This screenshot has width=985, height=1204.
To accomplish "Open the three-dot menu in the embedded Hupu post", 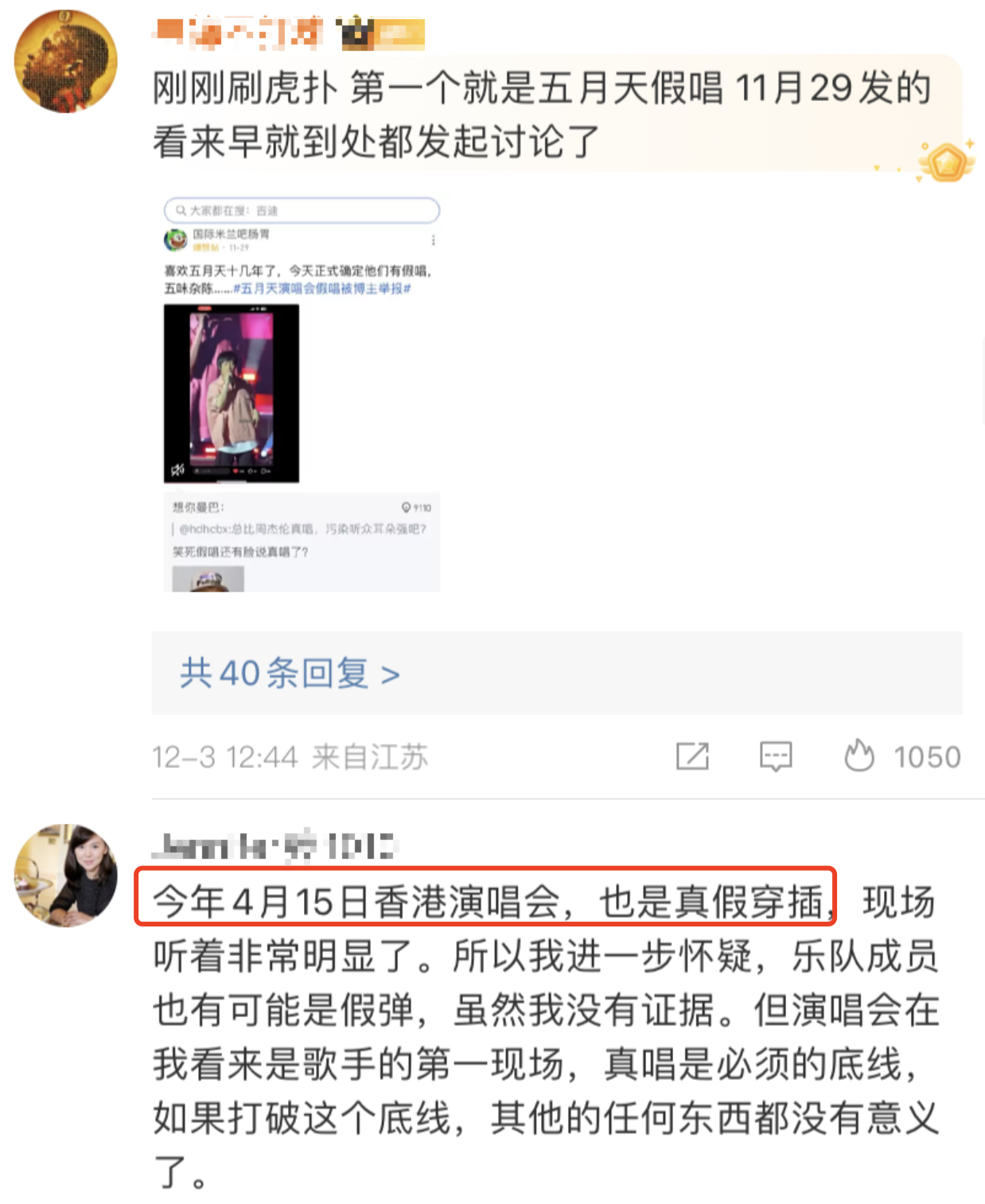I will [x=433, y=240].
